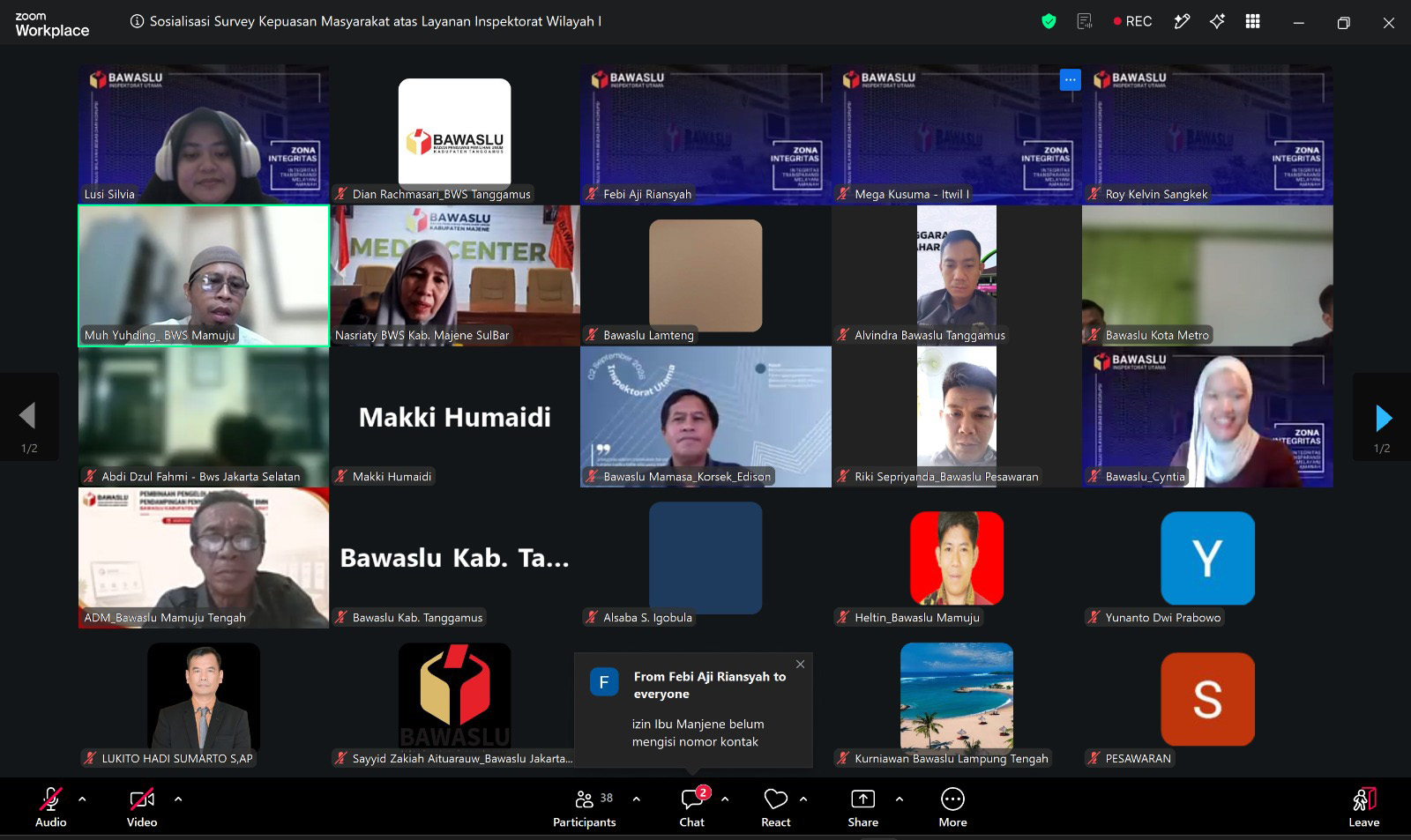Click Yunanto Dwi Prabowo's Y avatar

click(1207, 558)
